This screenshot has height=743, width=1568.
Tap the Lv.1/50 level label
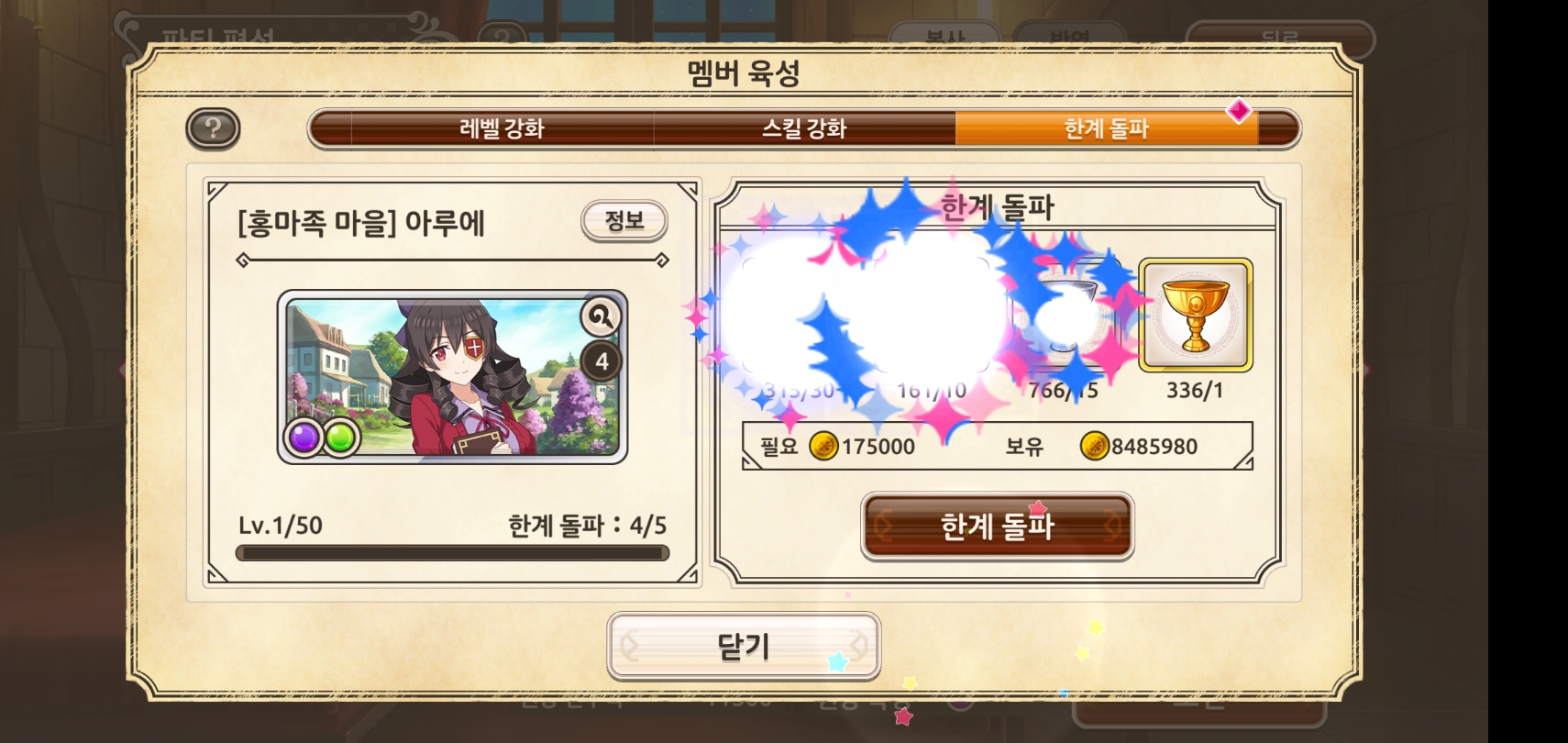coord(281,526)
